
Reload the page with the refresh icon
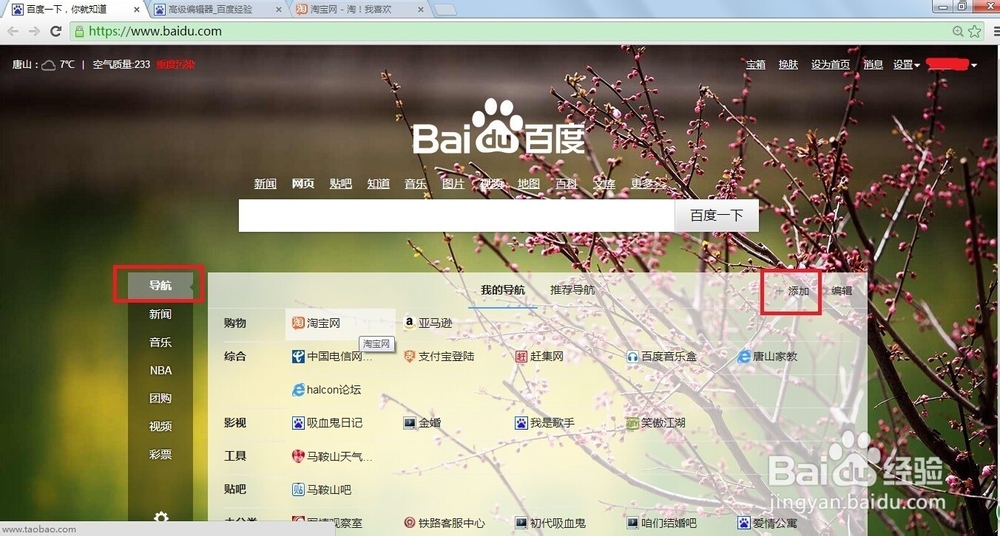click(55, 31)
